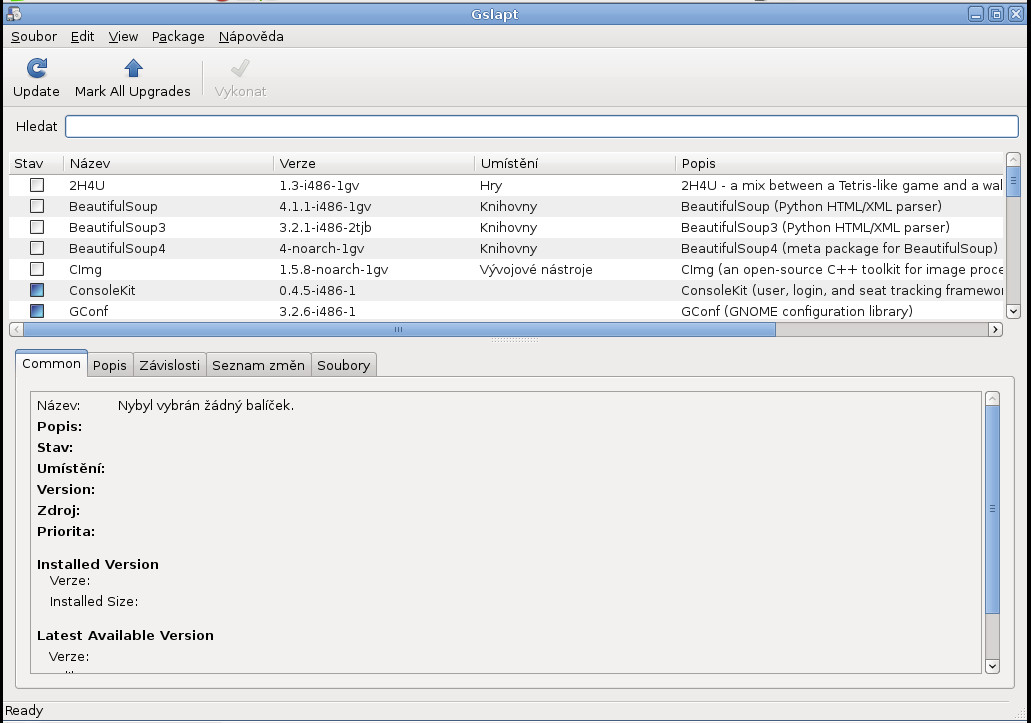The width and height of the screenshot is (1031, 723).
Task: Click the GConf description text
Action: 797,312
